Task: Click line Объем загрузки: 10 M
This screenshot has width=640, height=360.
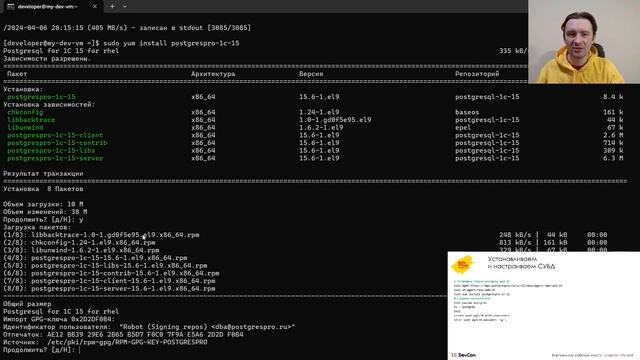Action: tap(43, 204)
